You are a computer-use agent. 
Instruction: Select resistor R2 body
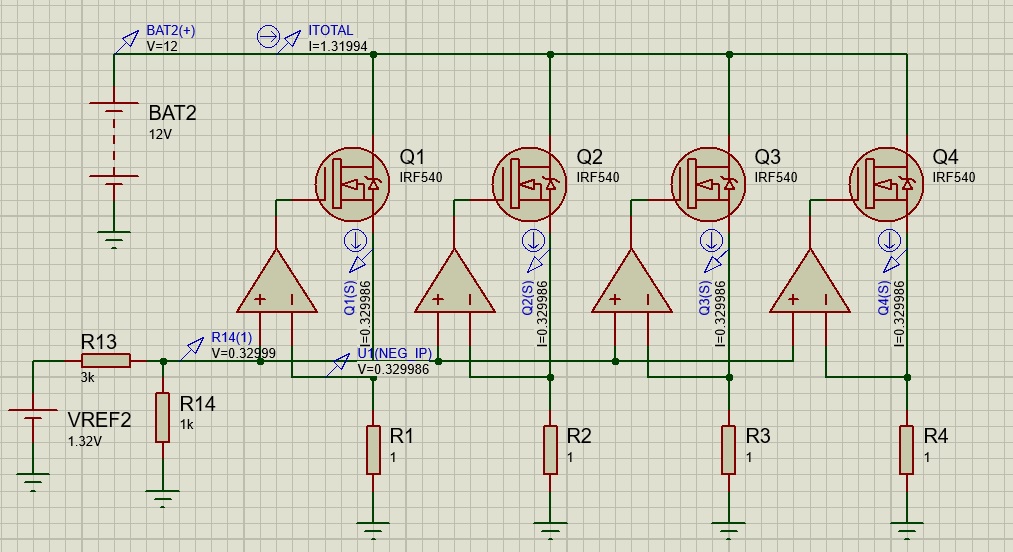550,450
